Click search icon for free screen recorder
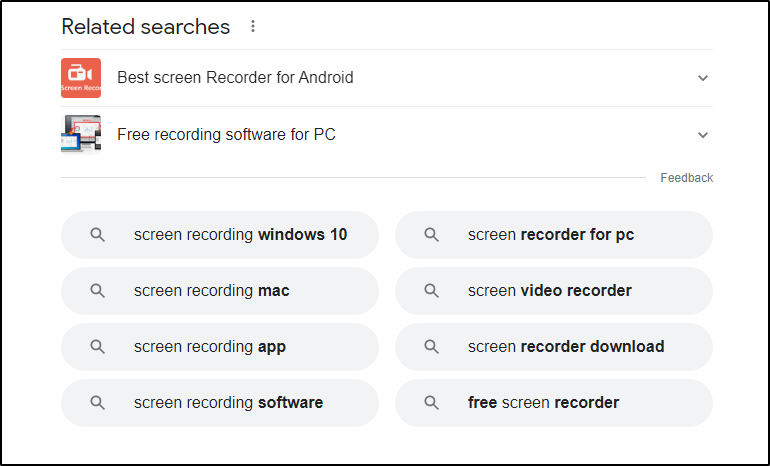The height and width of the screenshot is (466, 770). pyautogui.click(x=431, y=403)
